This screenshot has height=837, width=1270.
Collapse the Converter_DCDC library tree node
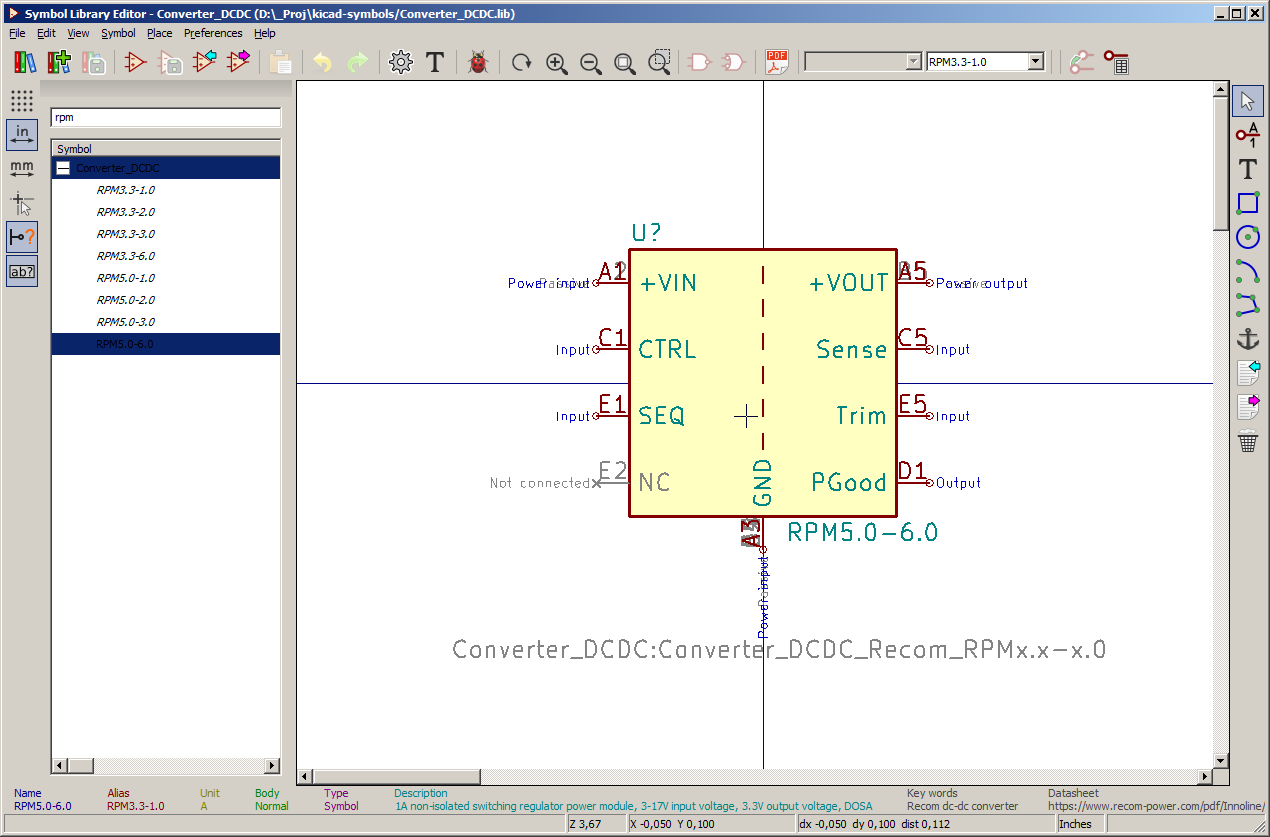click(x=63, y=168)
